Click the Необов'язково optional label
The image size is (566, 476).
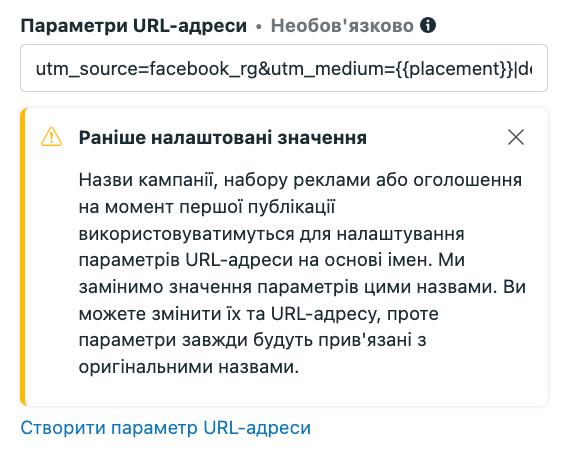(342, 26)
